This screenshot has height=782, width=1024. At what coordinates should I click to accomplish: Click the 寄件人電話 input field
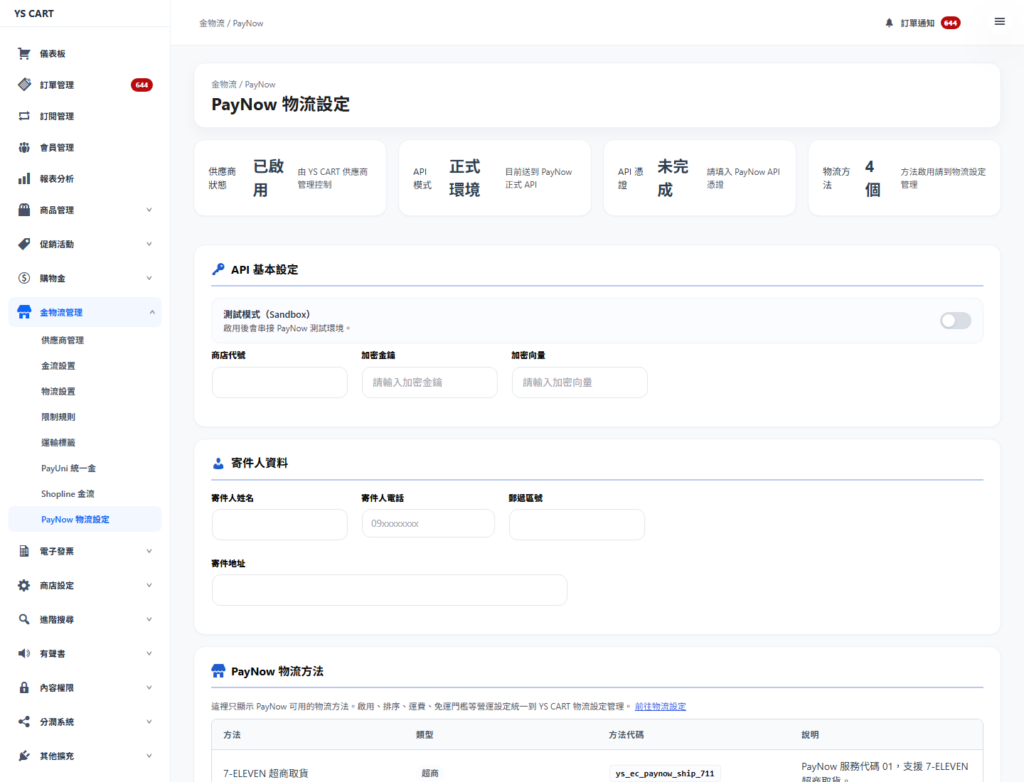click(428, 523)
